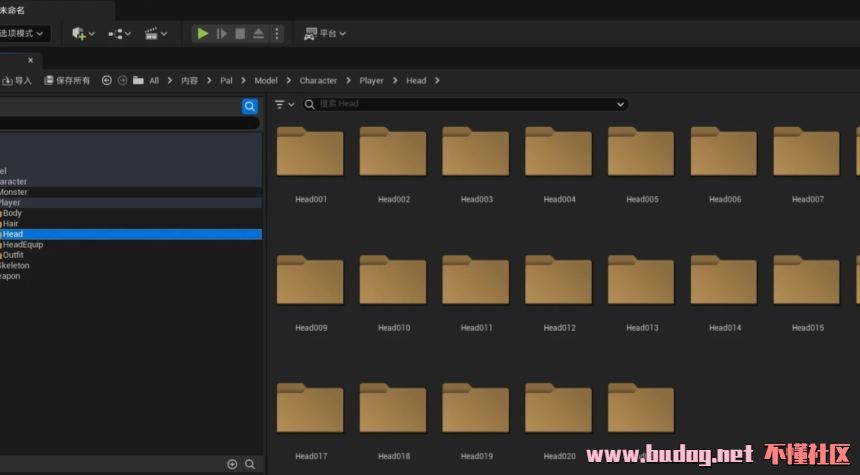Navigate to Pal in breadcrumb path

[x=226, y=81]
